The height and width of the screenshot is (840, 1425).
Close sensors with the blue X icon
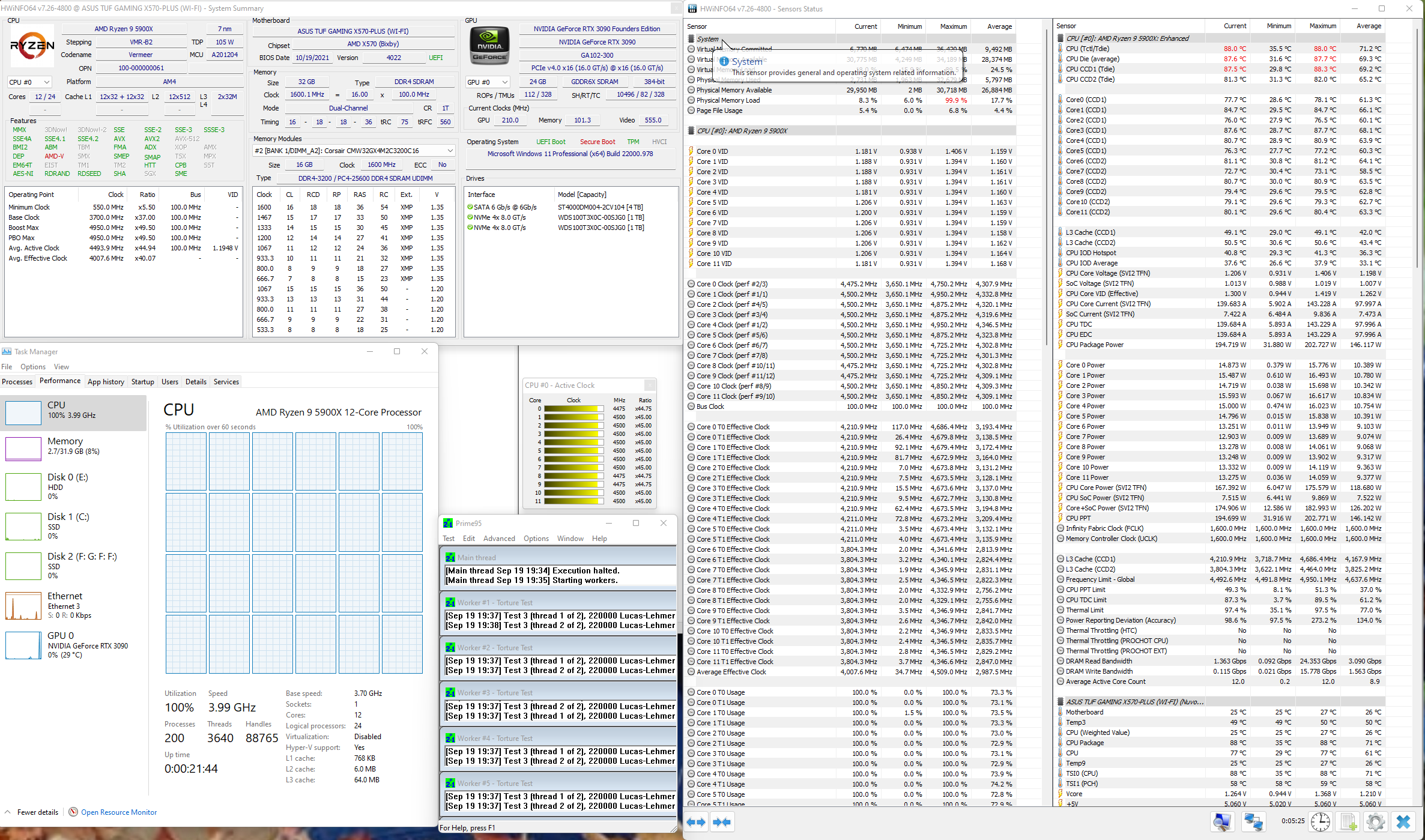[x=1403, y=821]
